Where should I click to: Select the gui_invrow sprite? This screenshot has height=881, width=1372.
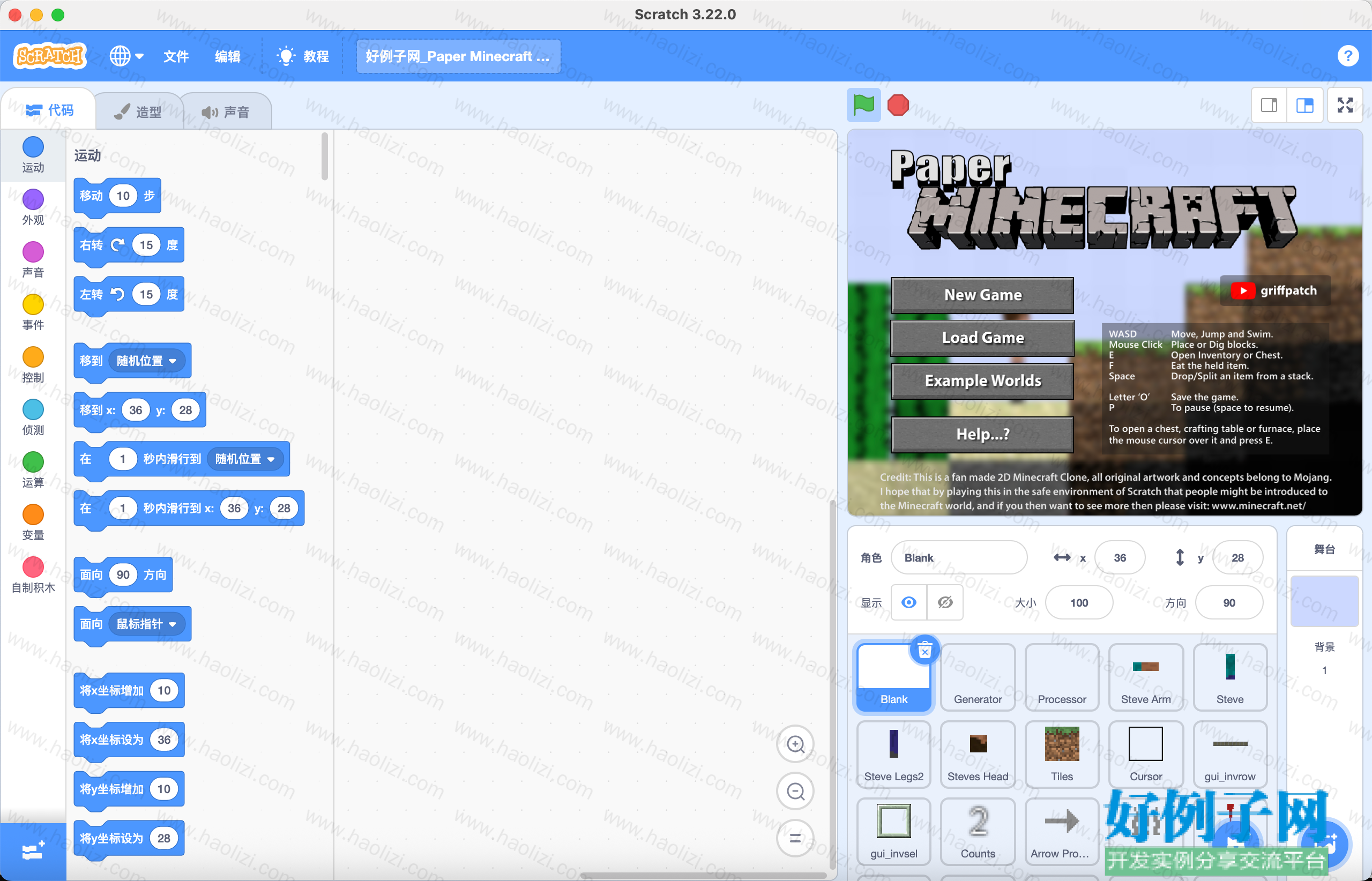click(x=1229, y=755)
